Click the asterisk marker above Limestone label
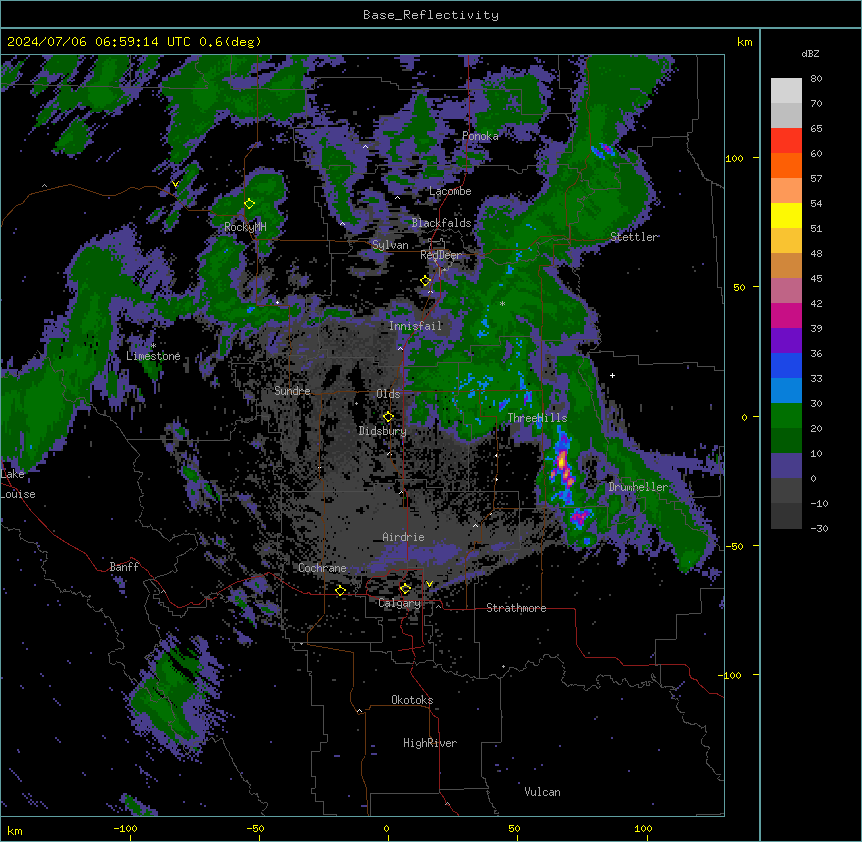Viewport: 862px width, 842px height. click(x=154, y=346)
